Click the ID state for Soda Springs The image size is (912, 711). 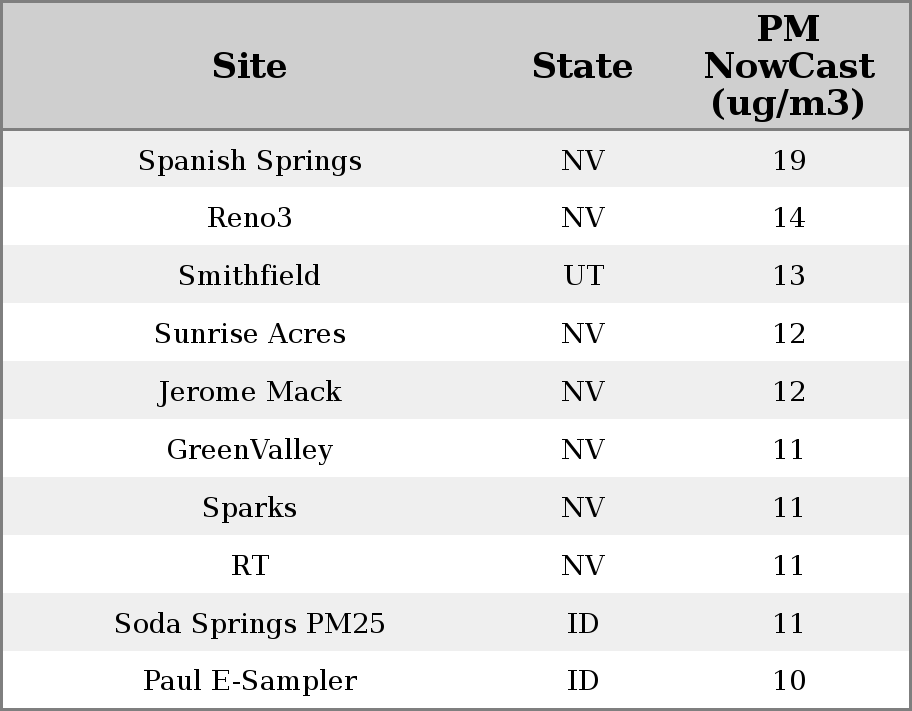(x=583, y=624)
